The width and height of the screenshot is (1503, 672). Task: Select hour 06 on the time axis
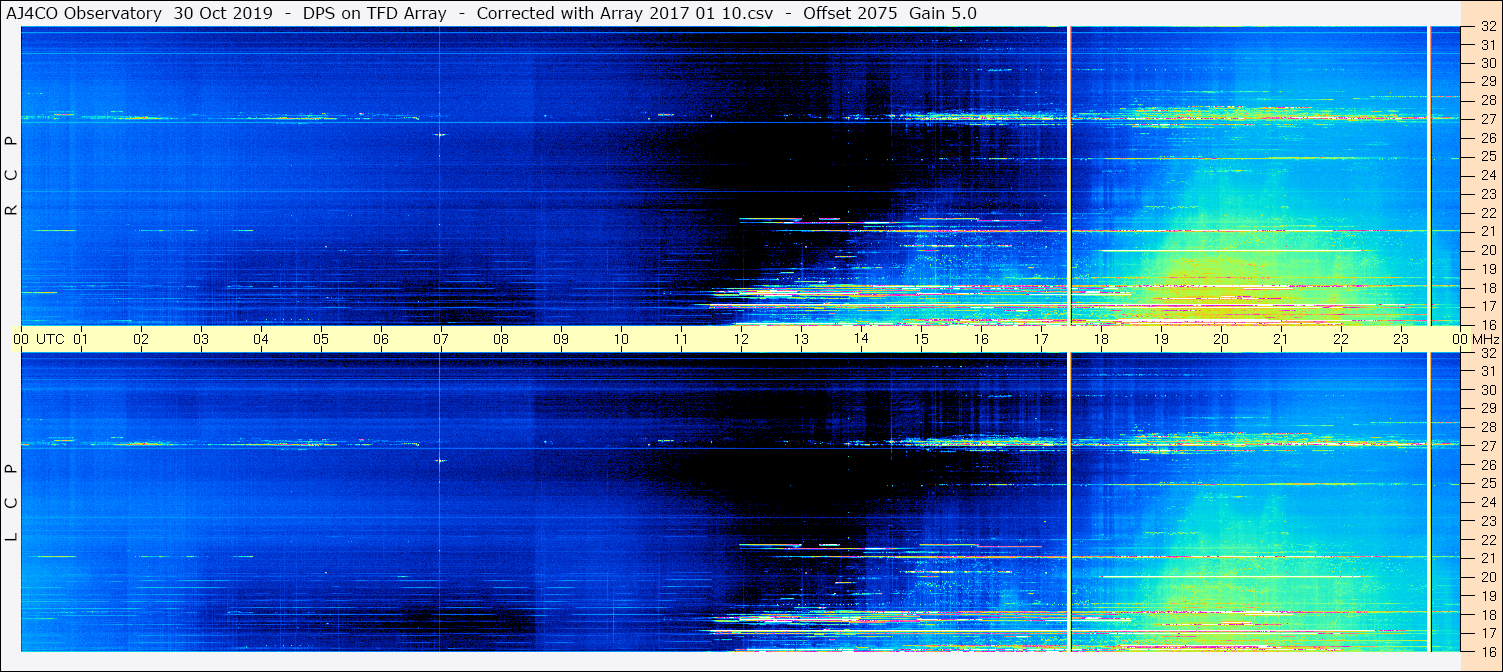(x=381, y=339)
